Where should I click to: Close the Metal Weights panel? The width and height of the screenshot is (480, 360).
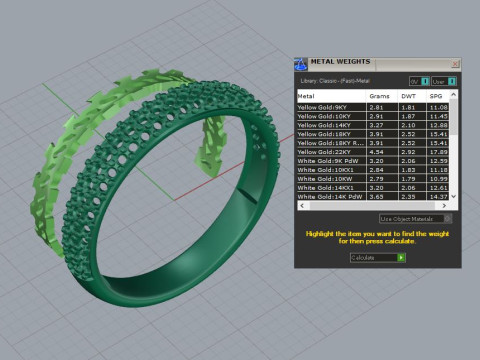point(455,64)
